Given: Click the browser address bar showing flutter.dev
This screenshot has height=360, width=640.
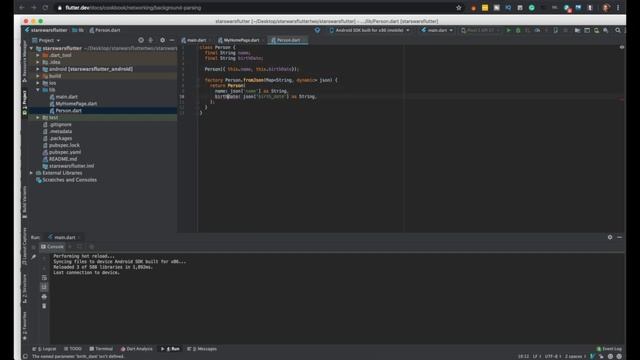Looking at the screenshot, I should tap(253, 8).
